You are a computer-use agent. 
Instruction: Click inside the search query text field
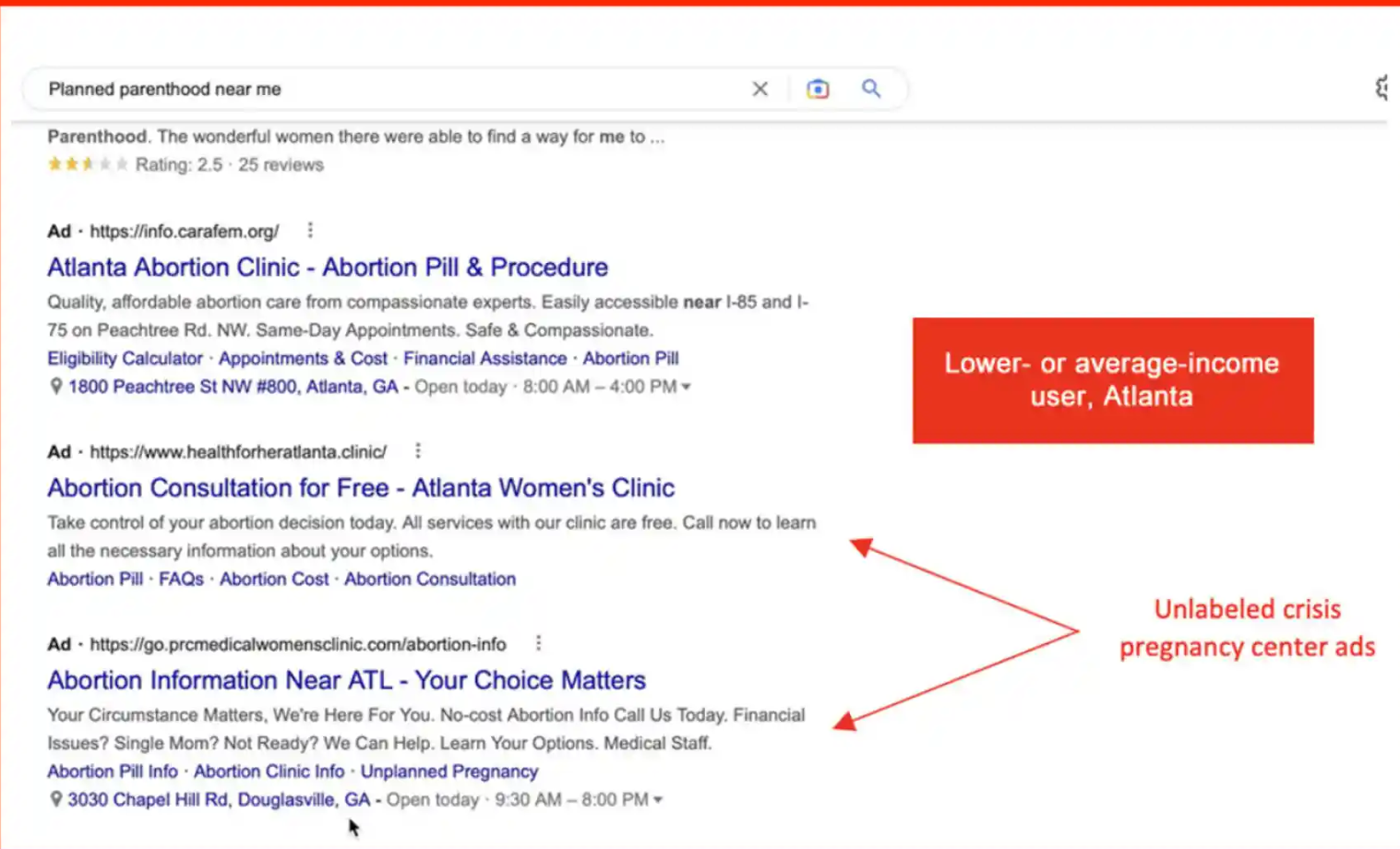tap(369, 89)
